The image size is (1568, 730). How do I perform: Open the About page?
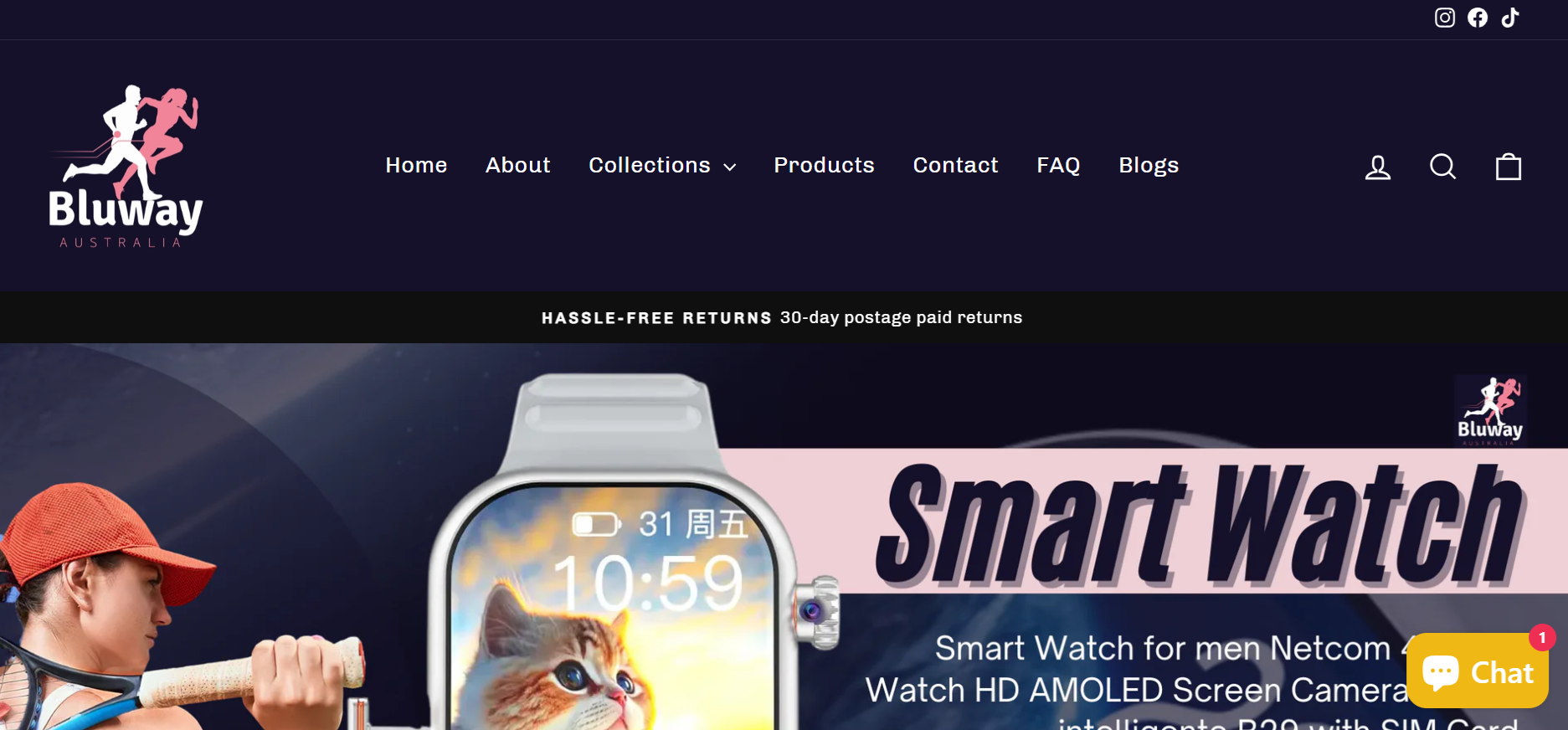[x=518, y=165]
